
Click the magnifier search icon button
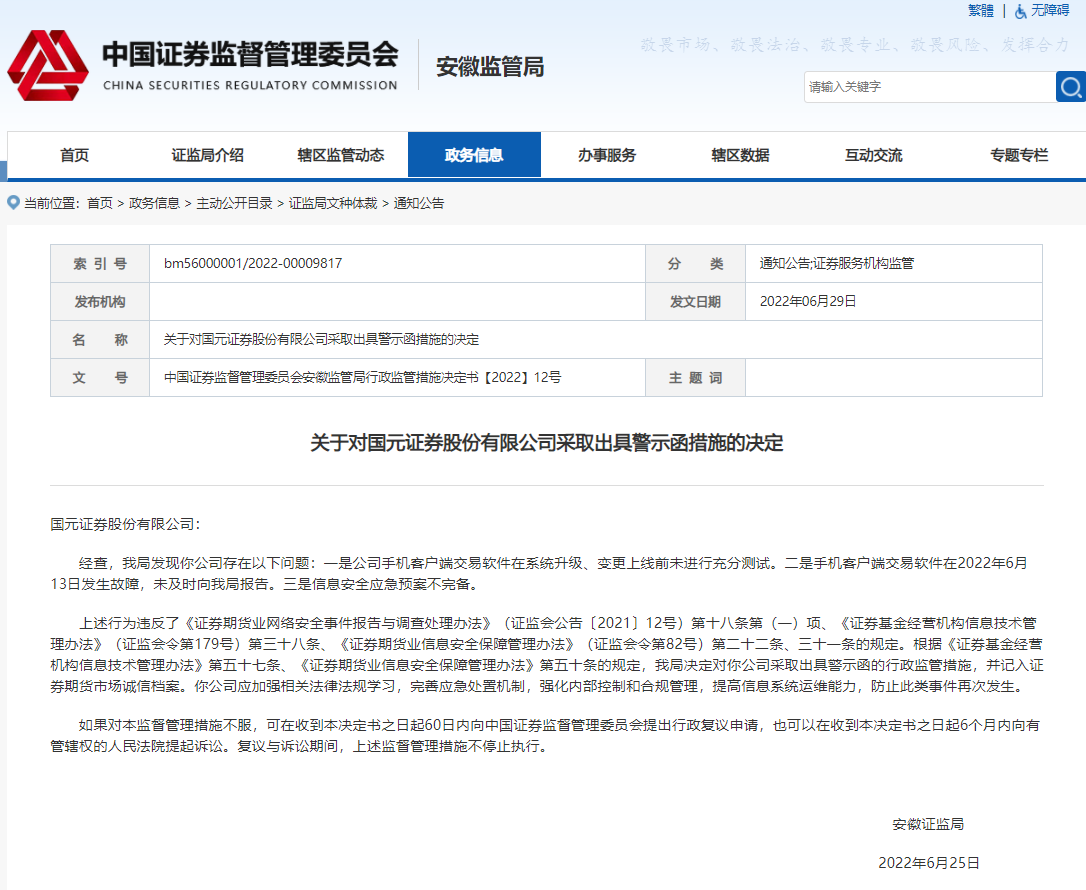[1070, 87]
